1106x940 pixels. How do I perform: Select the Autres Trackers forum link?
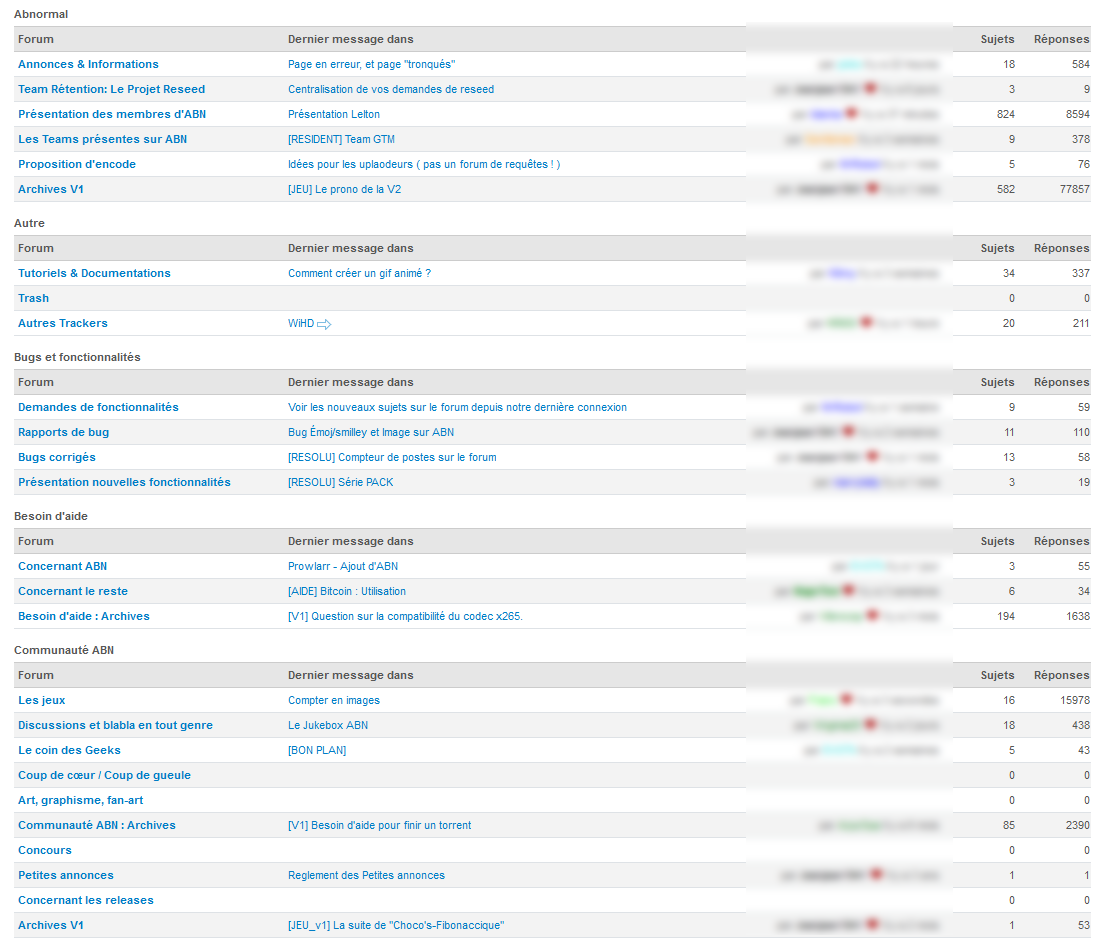tap(63, 324)
